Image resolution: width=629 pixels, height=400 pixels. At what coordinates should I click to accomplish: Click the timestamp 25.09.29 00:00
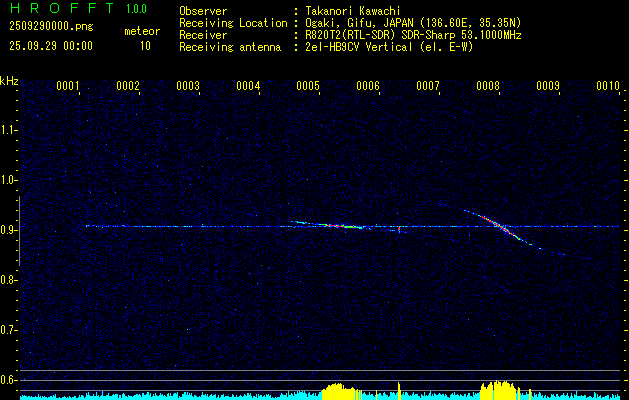click(51, 46)
